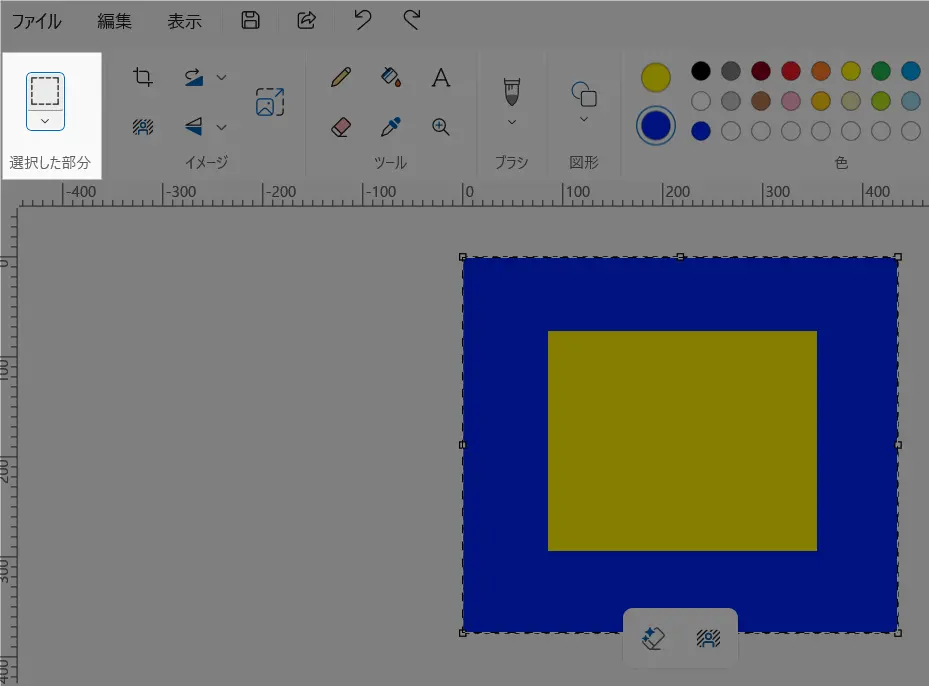
Task: Select the blue Color 2 circle
Action: point(655,126)
